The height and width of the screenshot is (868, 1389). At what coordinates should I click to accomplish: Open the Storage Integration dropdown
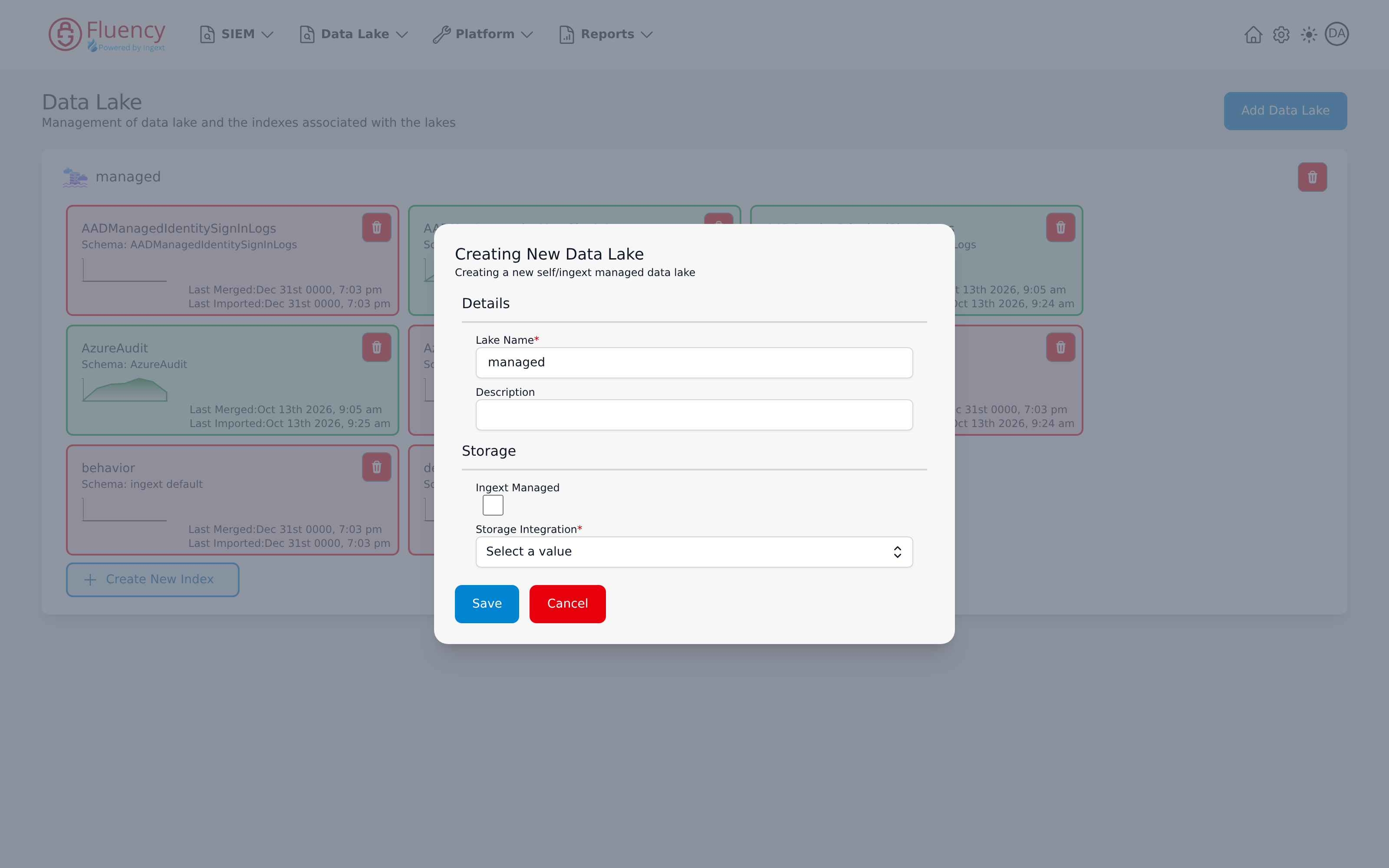[694, 552]
